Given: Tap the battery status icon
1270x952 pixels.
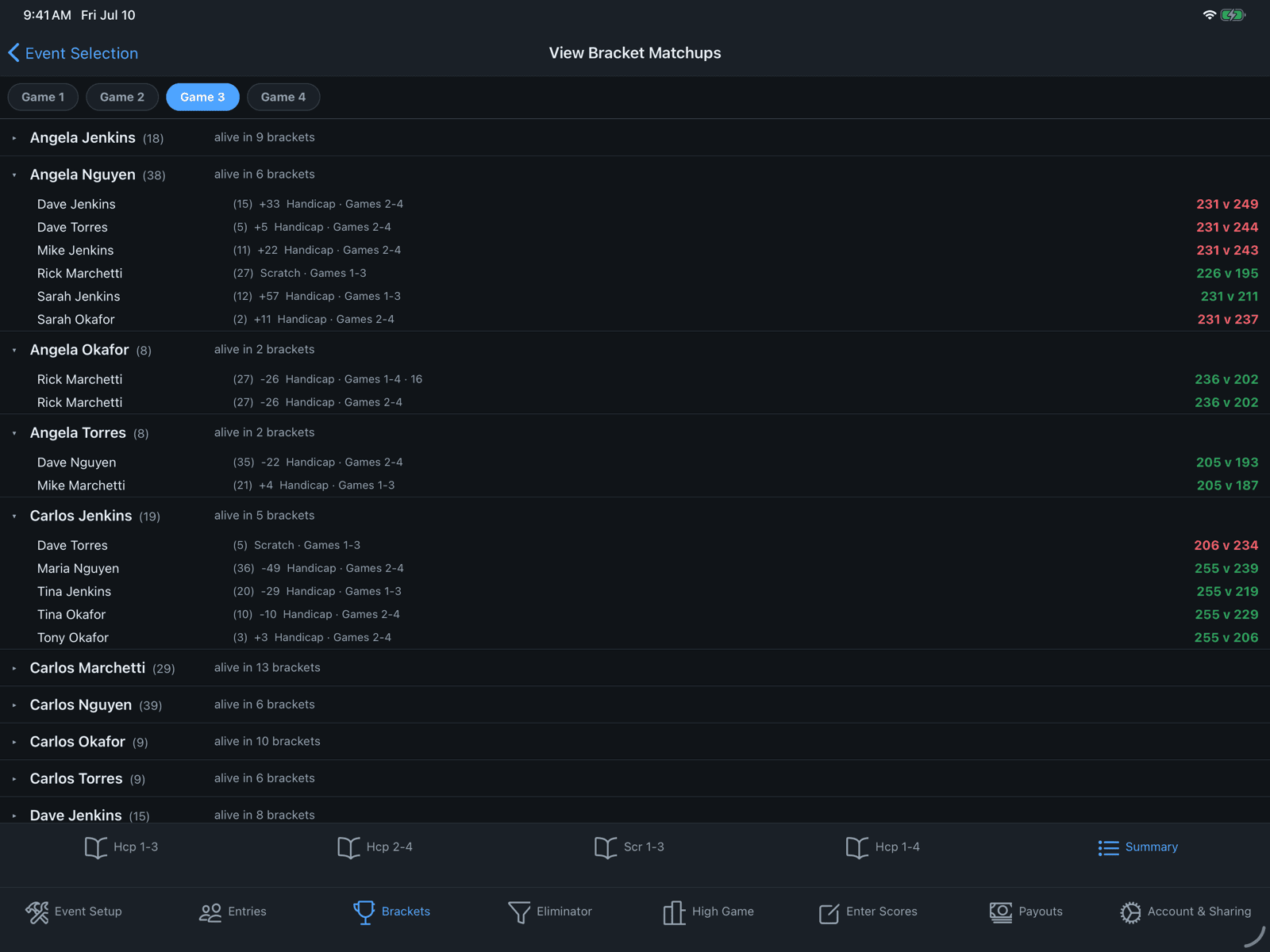Looking at the screenshot, I should (x=1233, y=15).
